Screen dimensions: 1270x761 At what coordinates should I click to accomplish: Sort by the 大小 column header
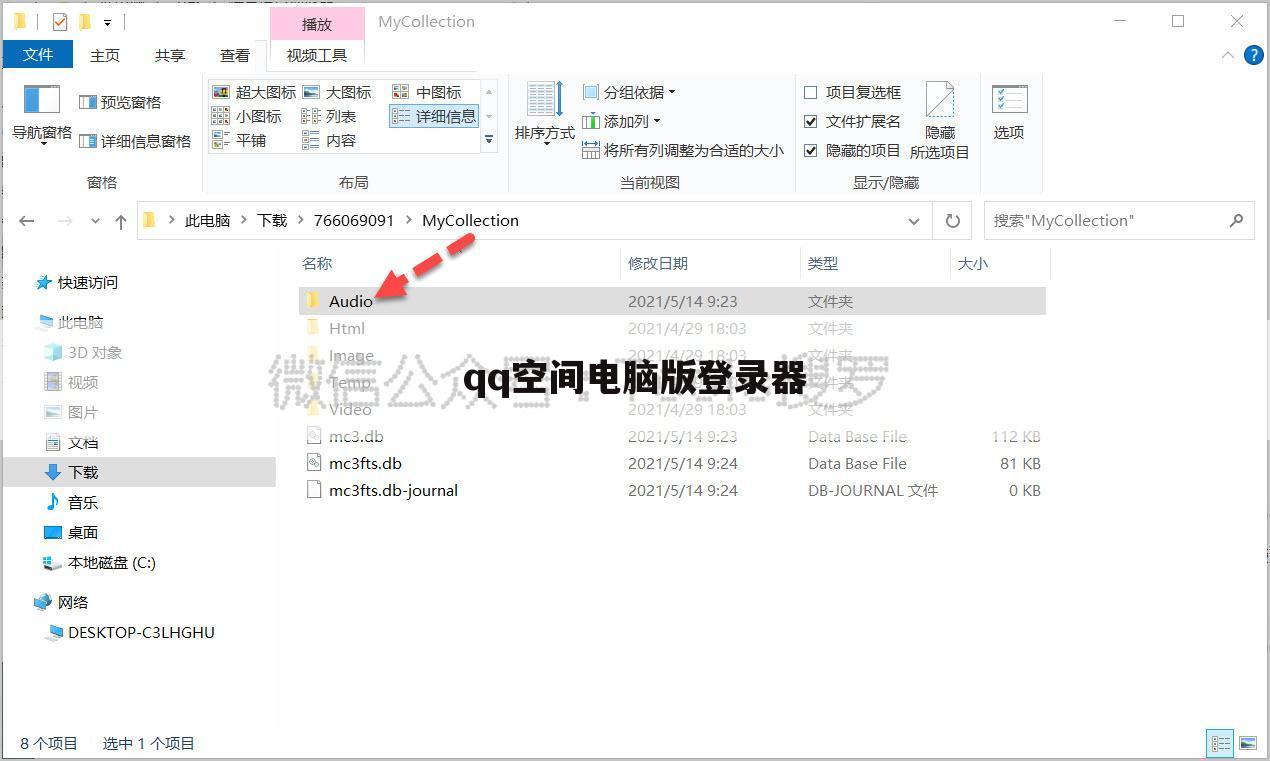[973, 263]
